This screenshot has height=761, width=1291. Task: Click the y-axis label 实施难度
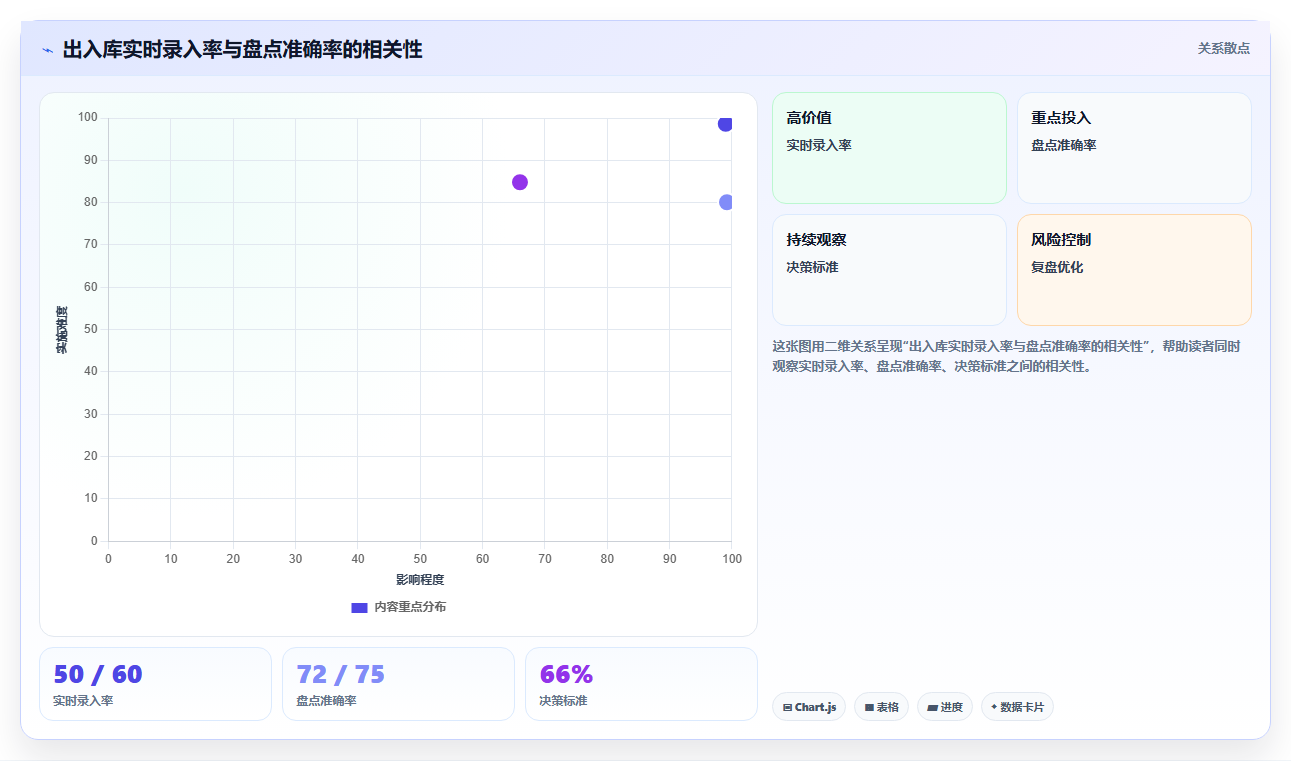62,330
